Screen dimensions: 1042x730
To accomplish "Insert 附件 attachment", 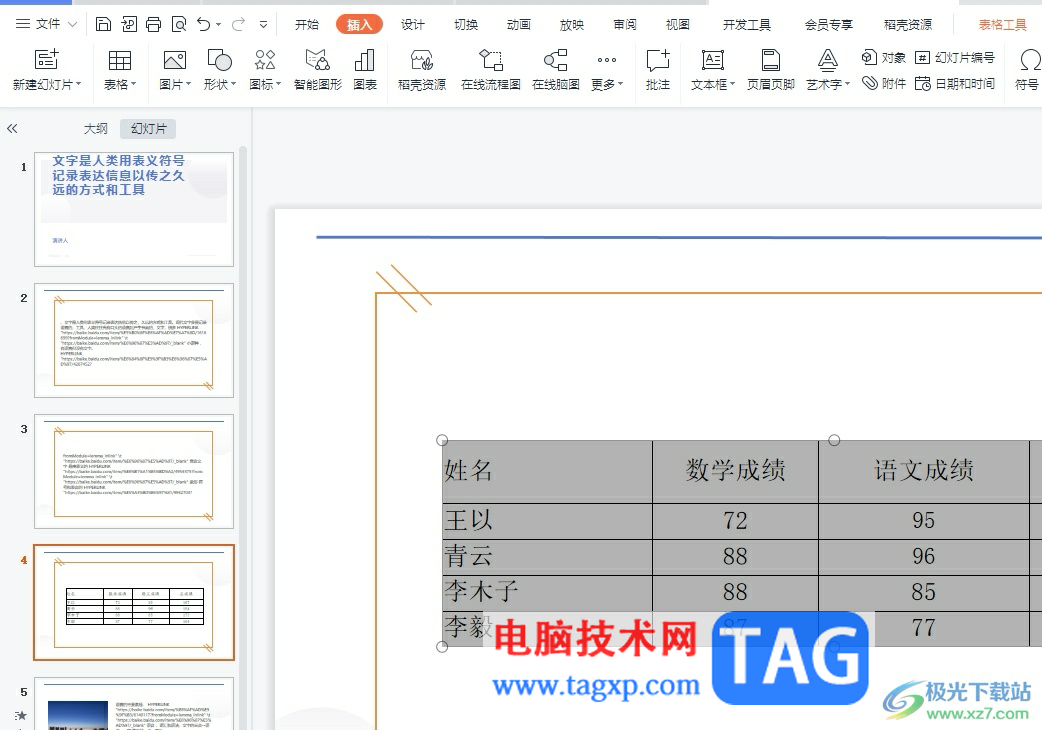I will click(884, 83).
